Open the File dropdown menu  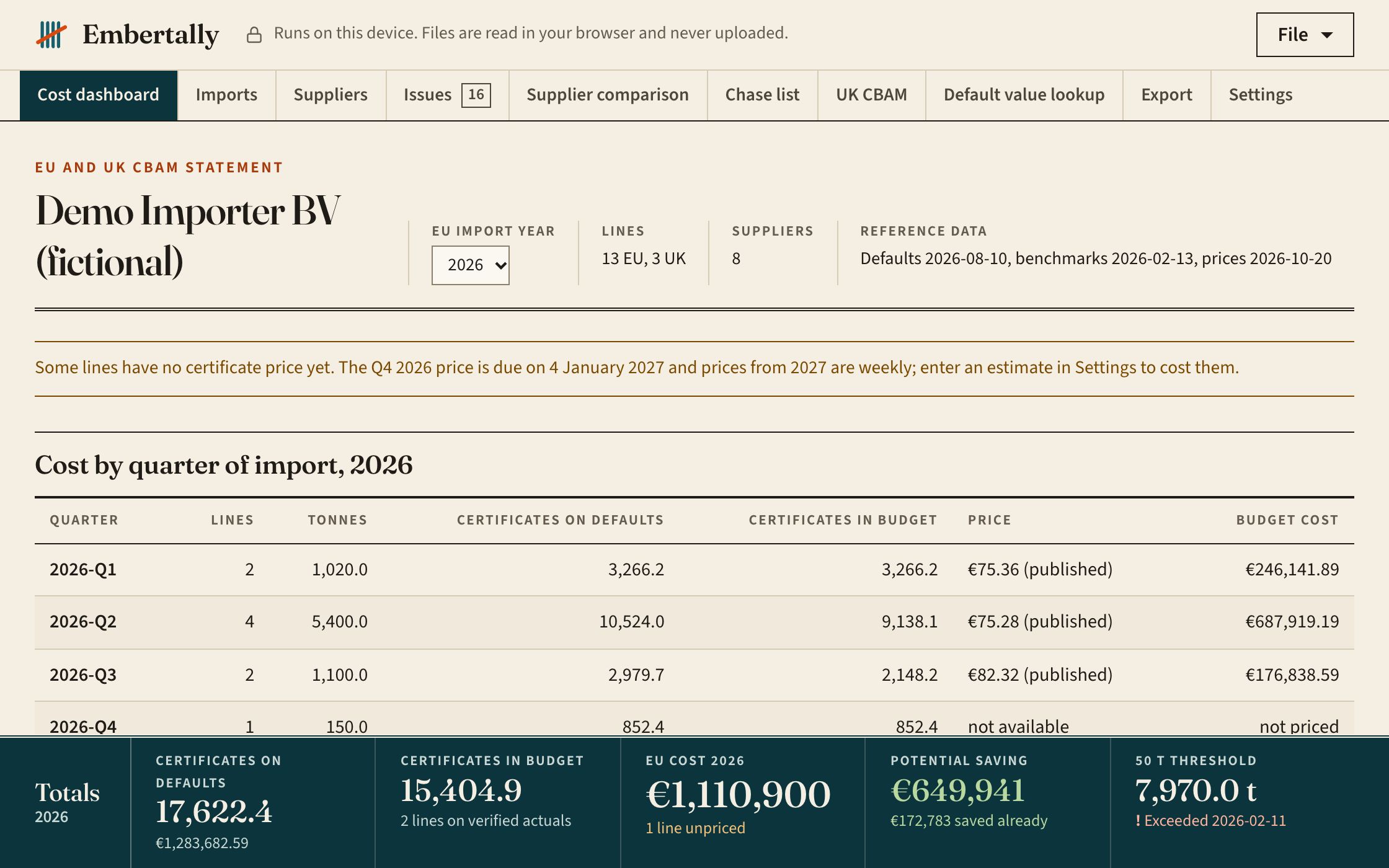[x=1305, y=35]
